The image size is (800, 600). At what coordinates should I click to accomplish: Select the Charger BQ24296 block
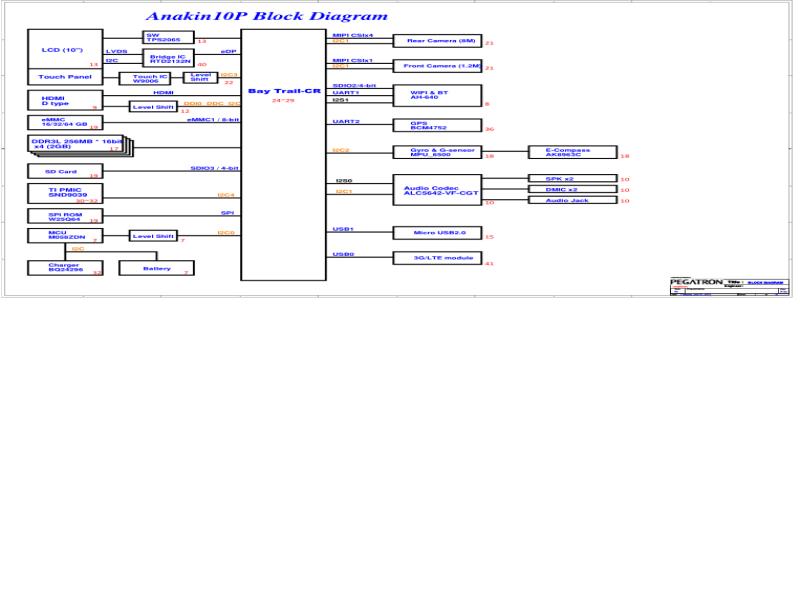pyautogui.click(x=65, y=268)
